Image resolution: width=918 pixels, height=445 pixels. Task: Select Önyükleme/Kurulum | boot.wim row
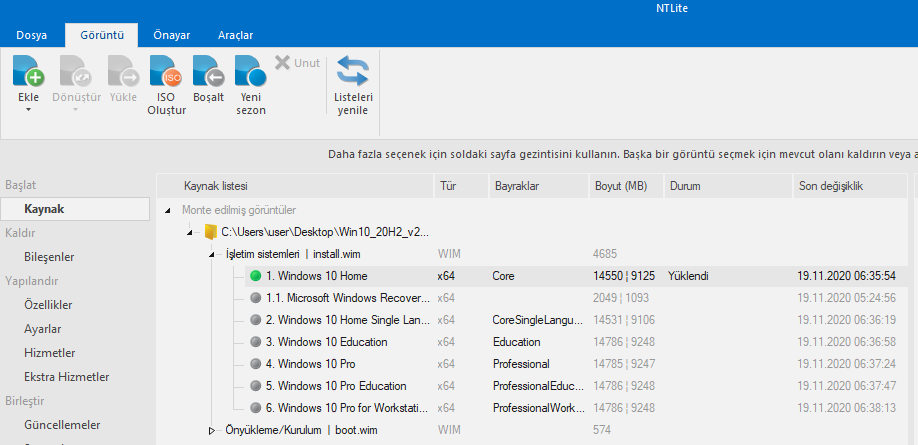pyautogui.click(x=302, y=430)
